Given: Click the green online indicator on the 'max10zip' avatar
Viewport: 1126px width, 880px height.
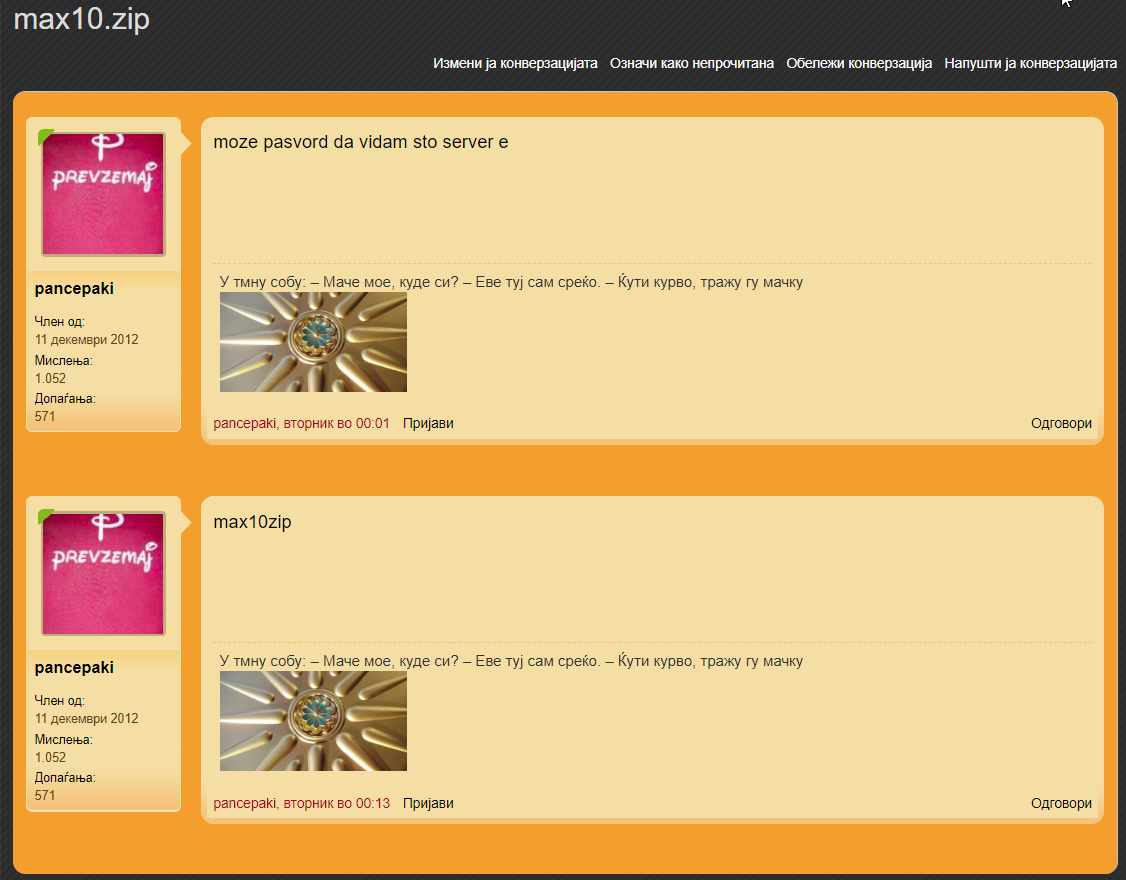Looking at the screenshot, I should click(x=45, y=516).
